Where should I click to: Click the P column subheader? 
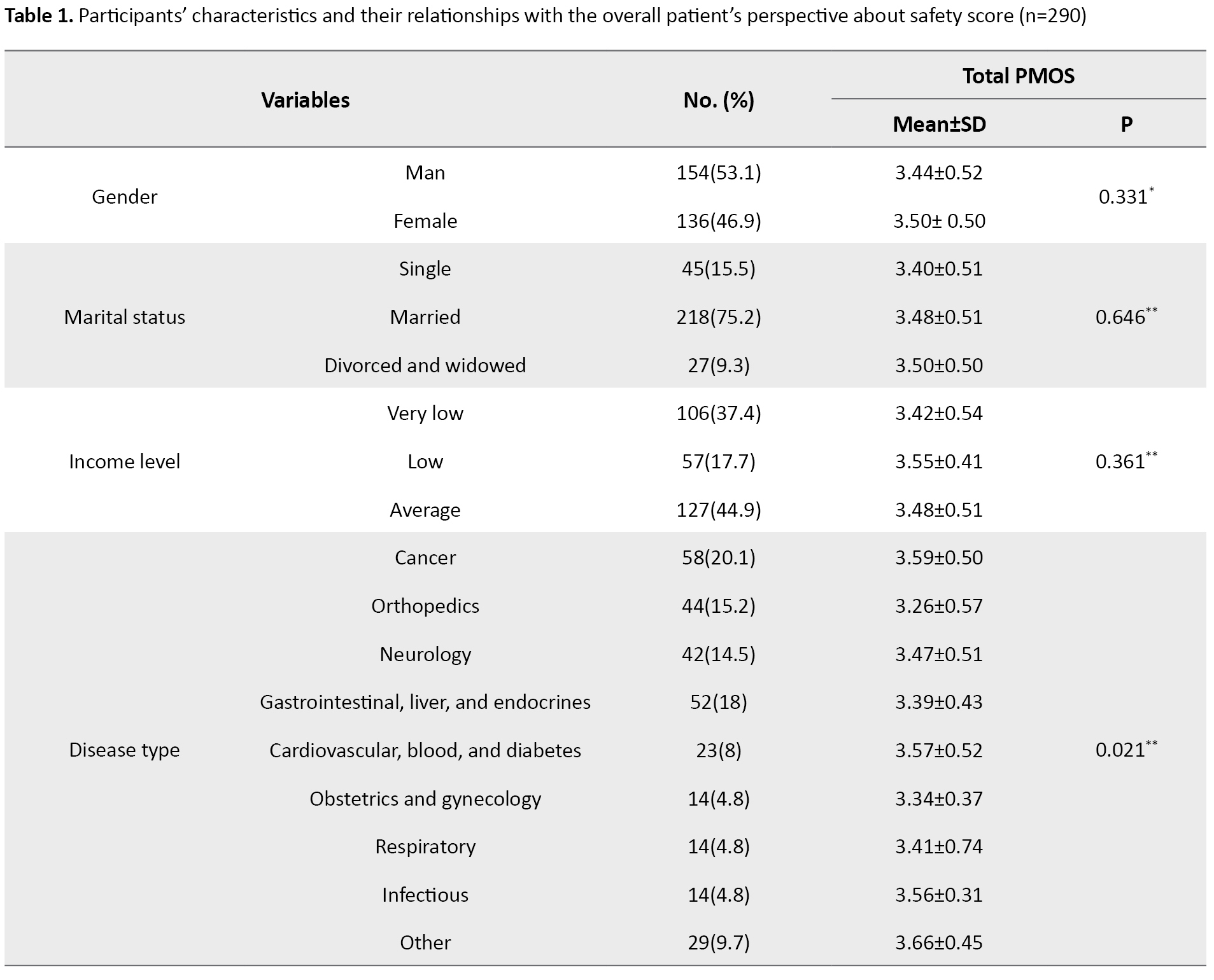(x=1126, y=124)
